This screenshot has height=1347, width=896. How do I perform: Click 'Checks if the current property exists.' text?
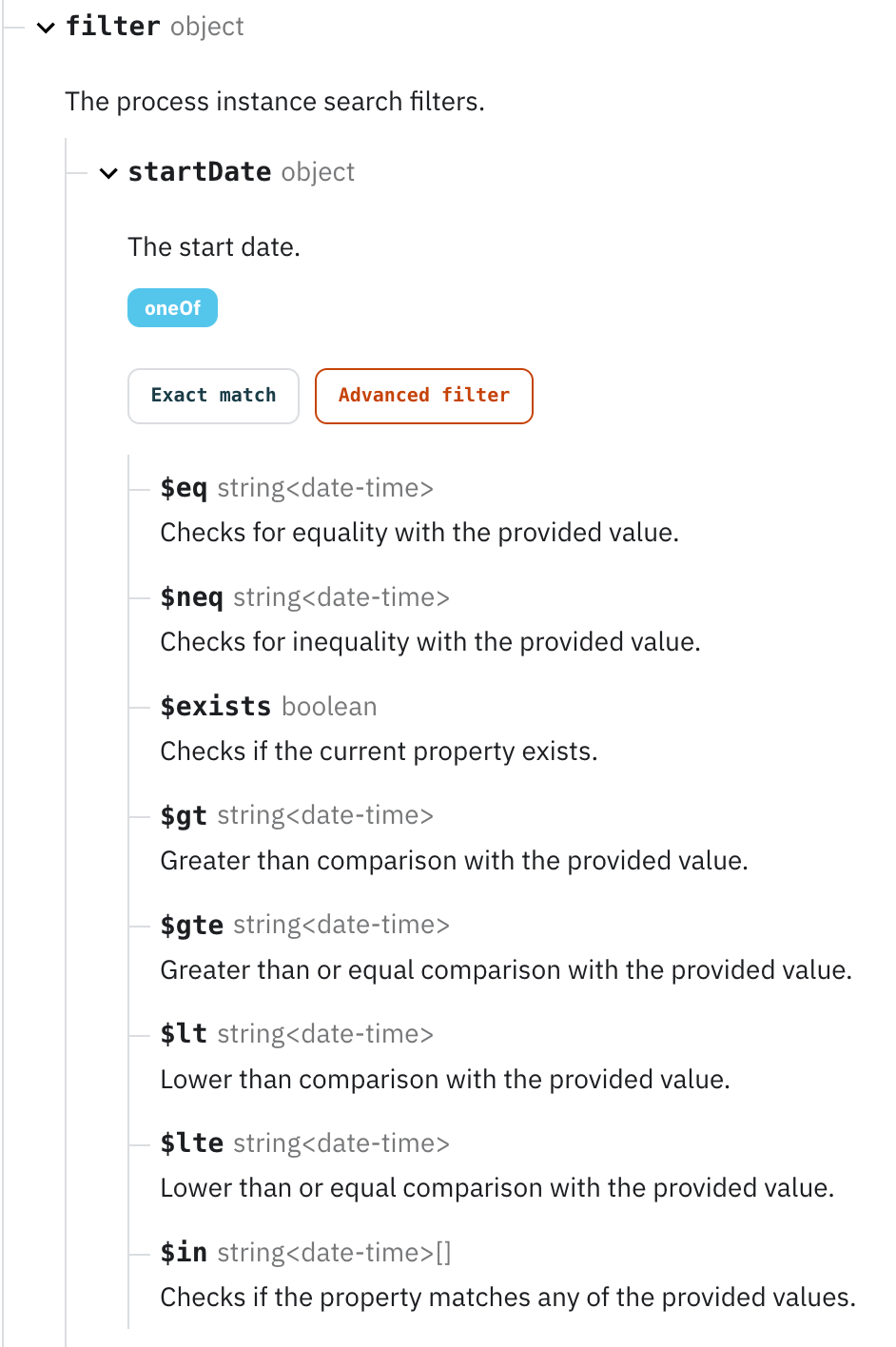coord(379,752)
